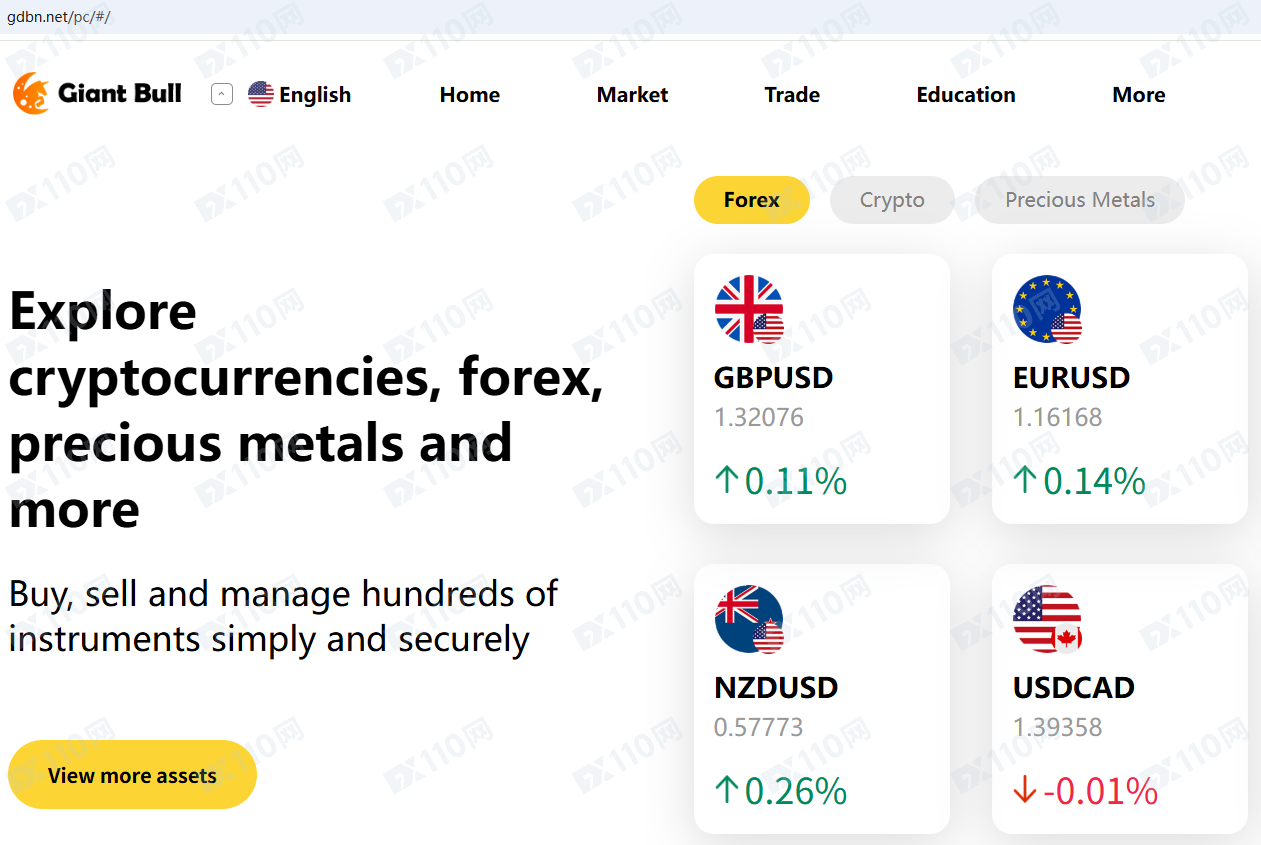
Task: Click the red down arrow on USDCAD
Action: (1025, 791)
